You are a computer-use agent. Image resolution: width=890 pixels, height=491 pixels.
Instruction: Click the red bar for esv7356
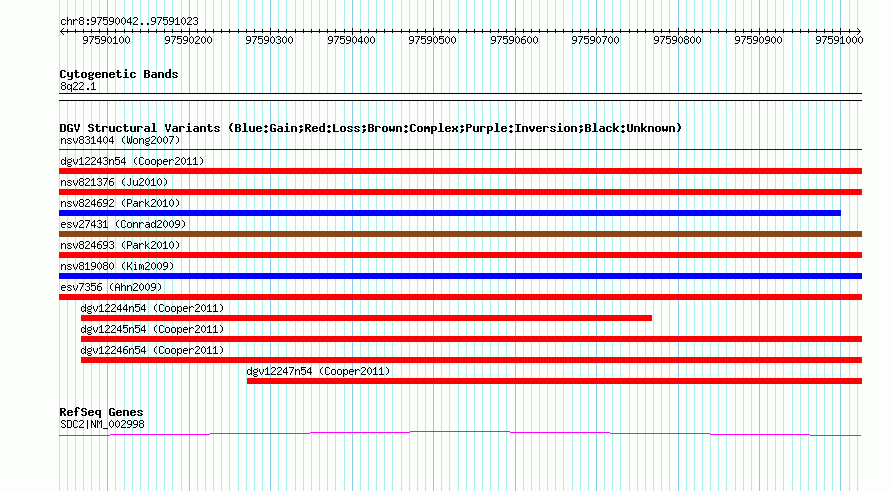pyautogui.click(x=460, y=297)
